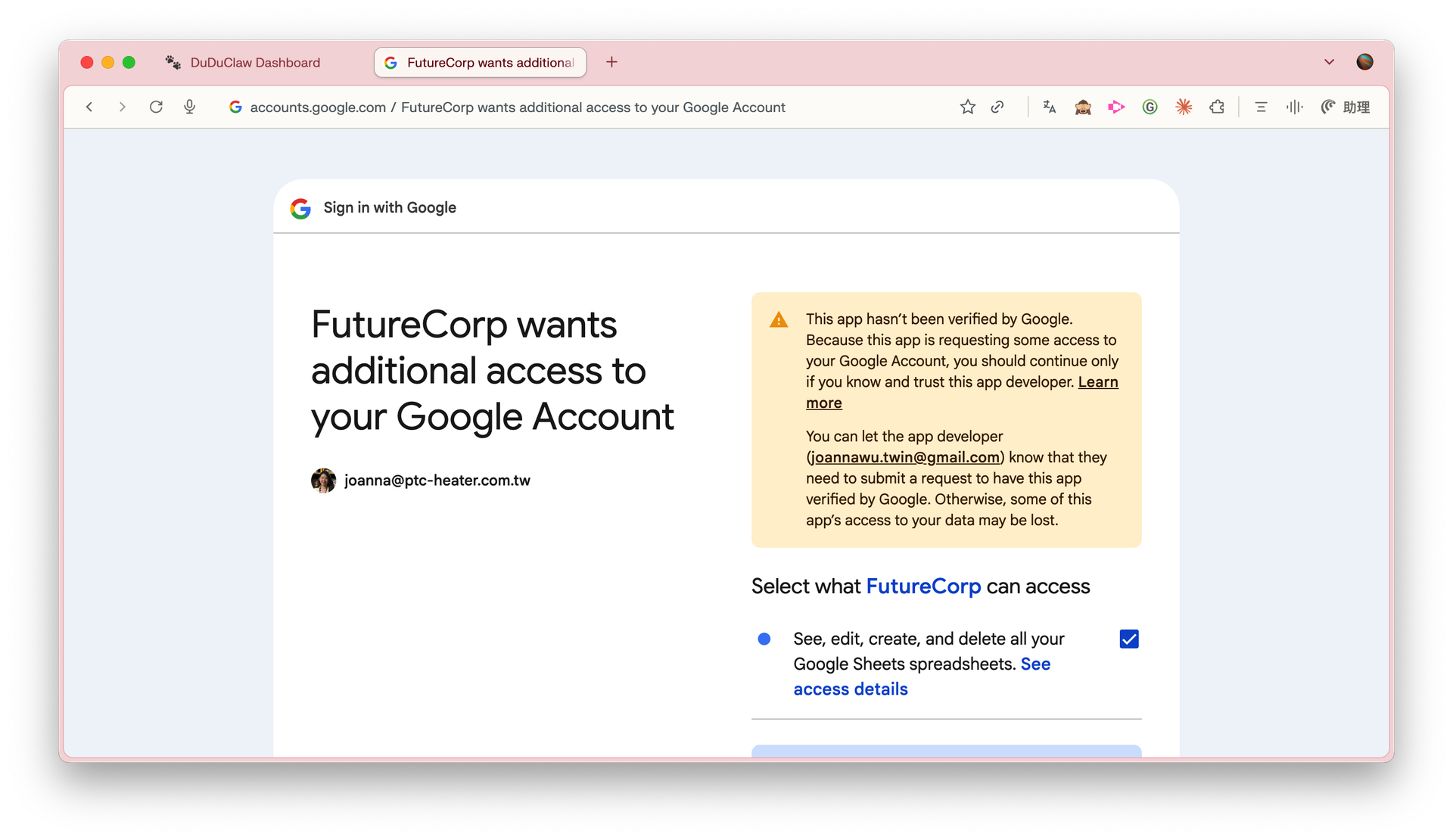1453x840 pixels.
Task: Click the joannawu.twin@gmail.com developer email link
Action: click(x=905, y=458)
